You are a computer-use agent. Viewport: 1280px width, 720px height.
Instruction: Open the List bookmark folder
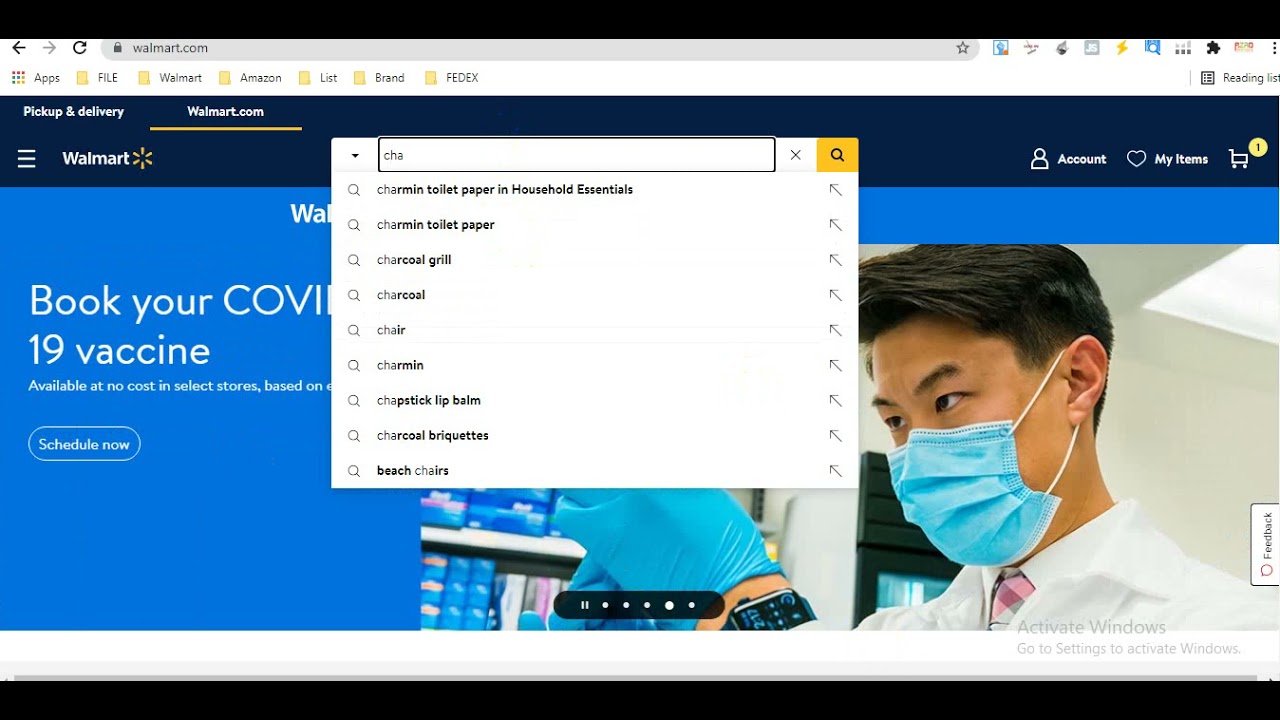(318, 77)
